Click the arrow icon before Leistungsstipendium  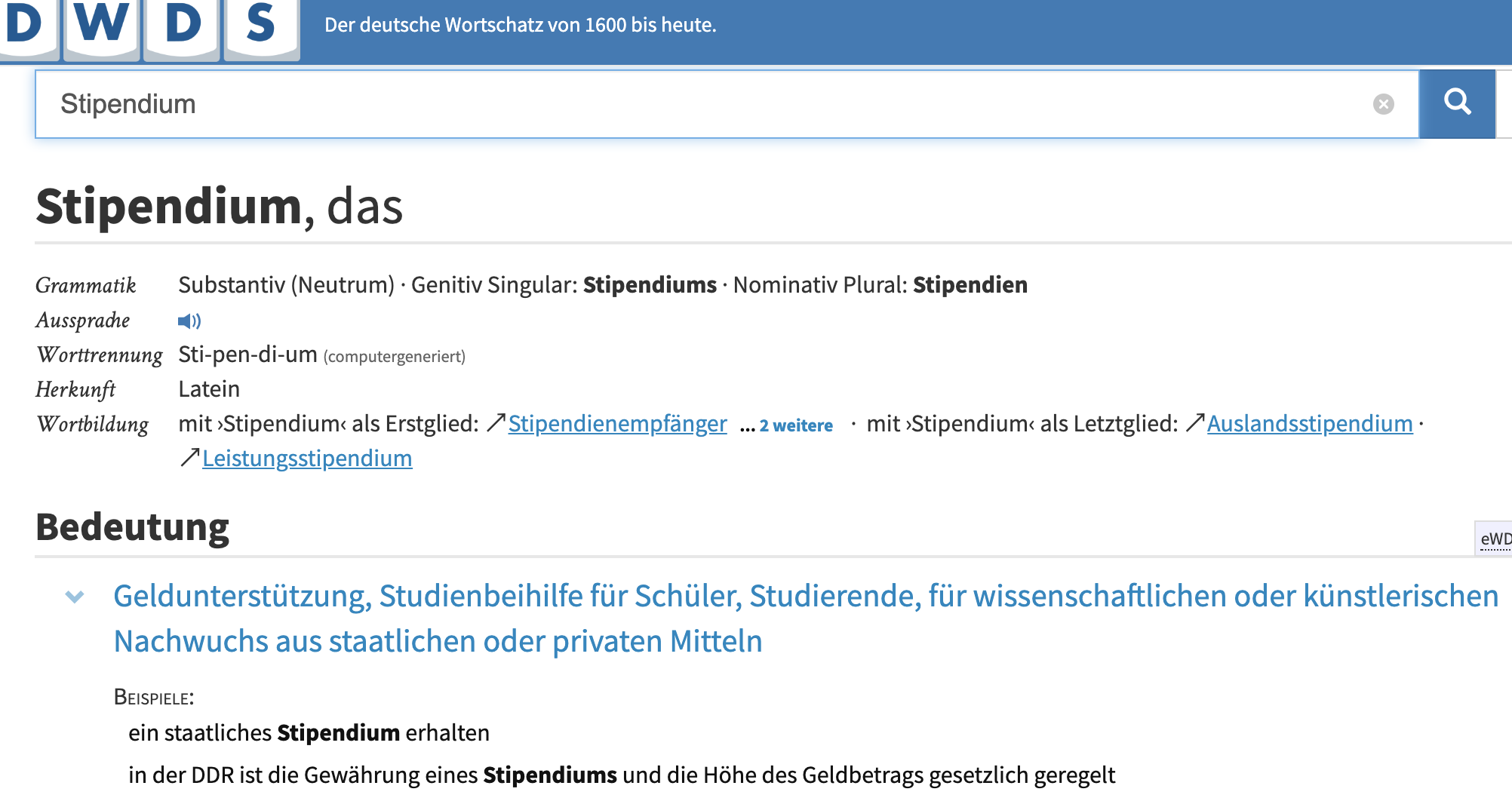pos(189,458)
